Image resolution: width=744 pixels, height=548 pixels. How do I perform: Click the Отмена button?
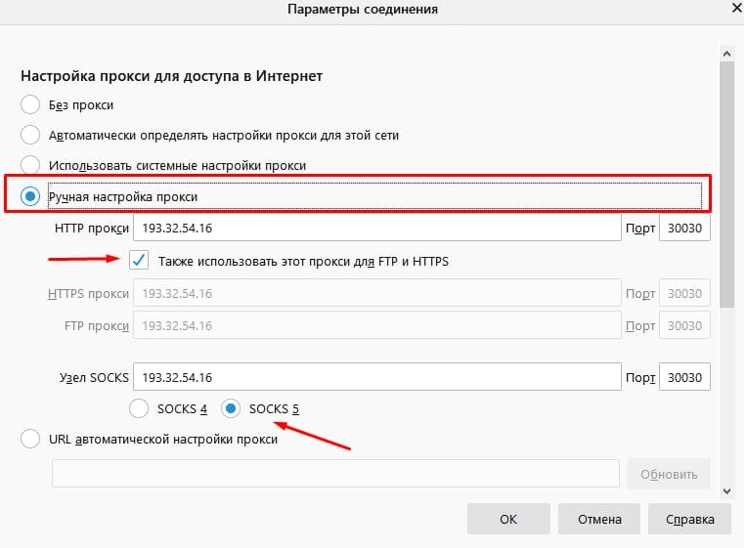599,519
